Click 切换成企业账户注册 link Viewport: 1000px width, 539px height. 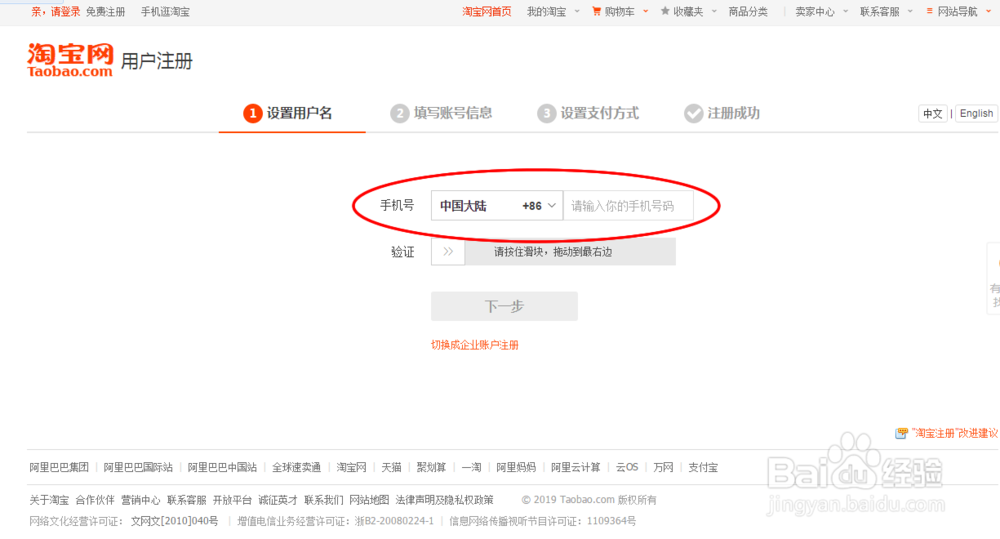coord(474,345)
